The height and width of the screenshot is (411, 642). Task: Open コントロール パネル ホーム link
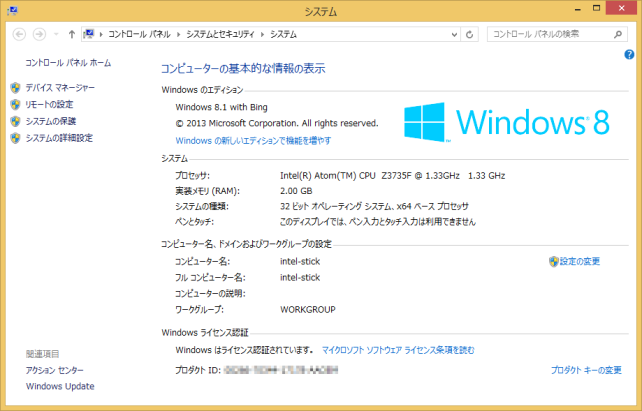point(68,63)
